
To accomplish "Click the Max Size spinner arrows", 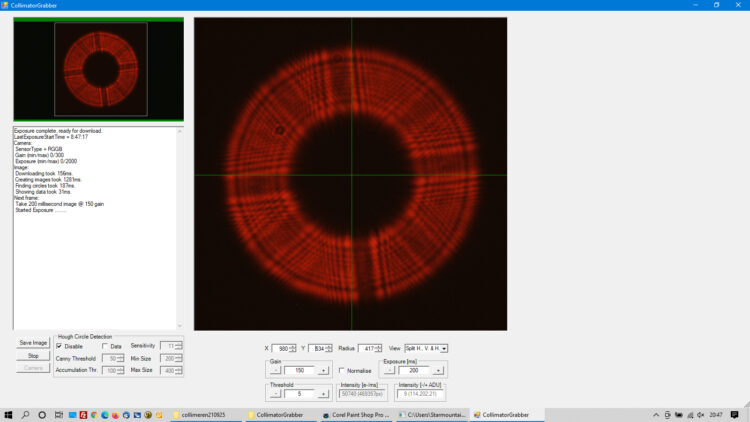I will click(x=178, y=370).
